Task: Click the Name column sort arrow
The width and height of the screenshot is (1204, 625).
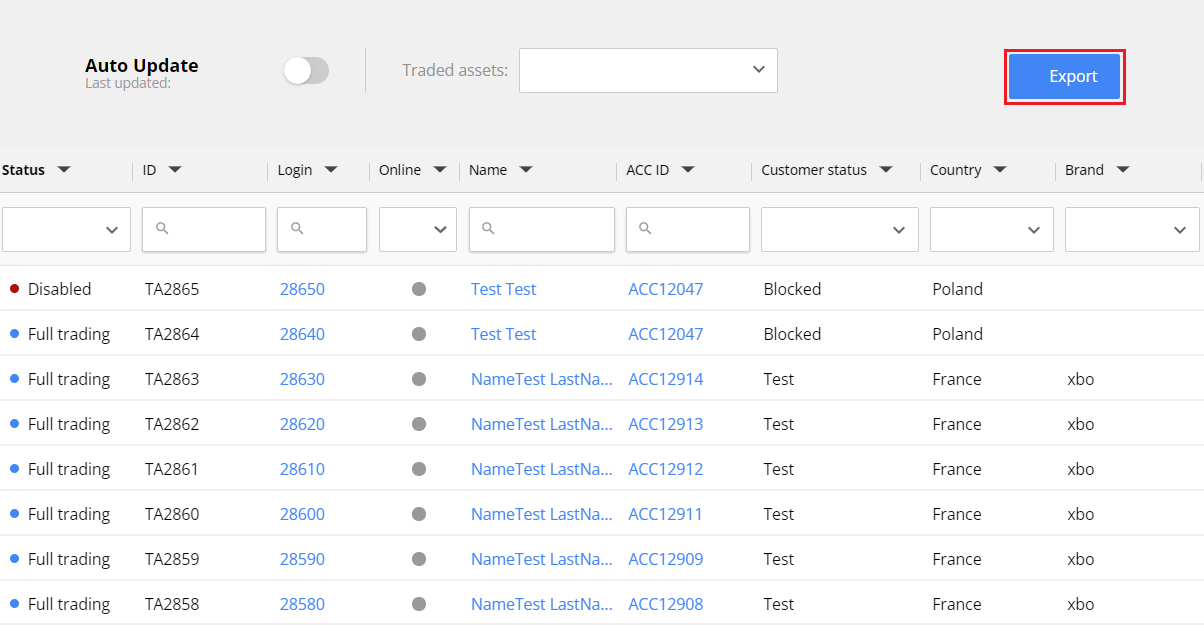Action: coord(526,170)
